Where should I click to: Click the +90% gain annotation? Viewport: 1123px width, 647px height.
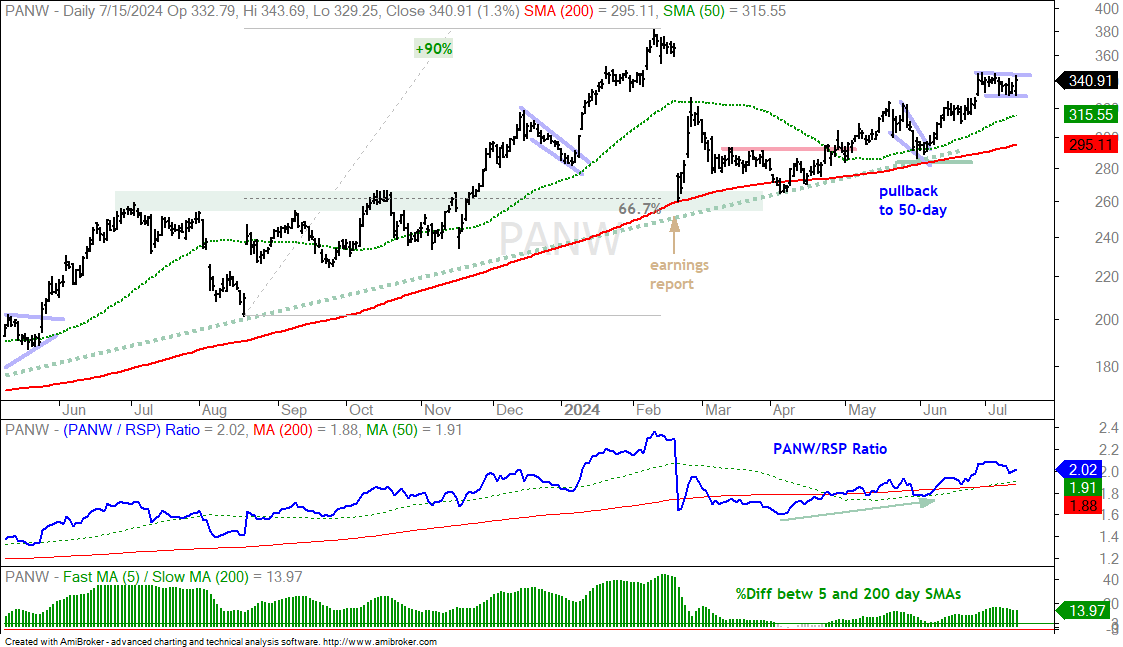pyautogui.click(x=433, y=49)
